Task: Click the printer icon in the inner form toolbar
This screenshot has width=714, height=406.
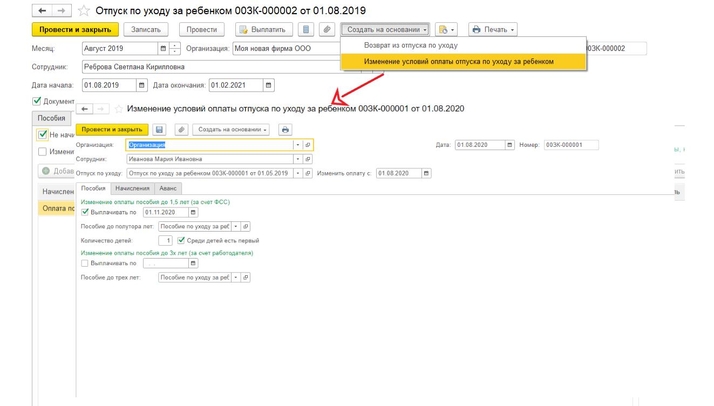Action: [x=285, y=129]
